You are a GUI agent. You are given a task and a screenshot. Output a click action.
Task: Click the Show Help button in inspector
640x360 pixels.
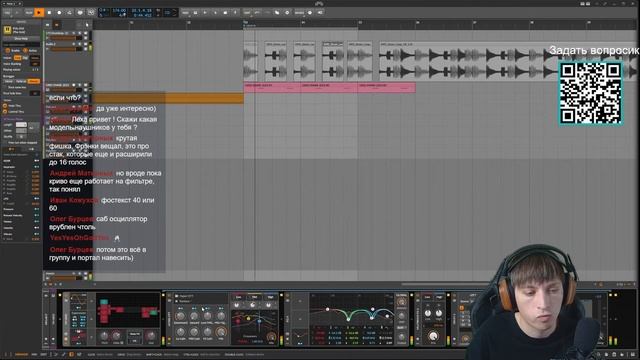pos(21,38)
